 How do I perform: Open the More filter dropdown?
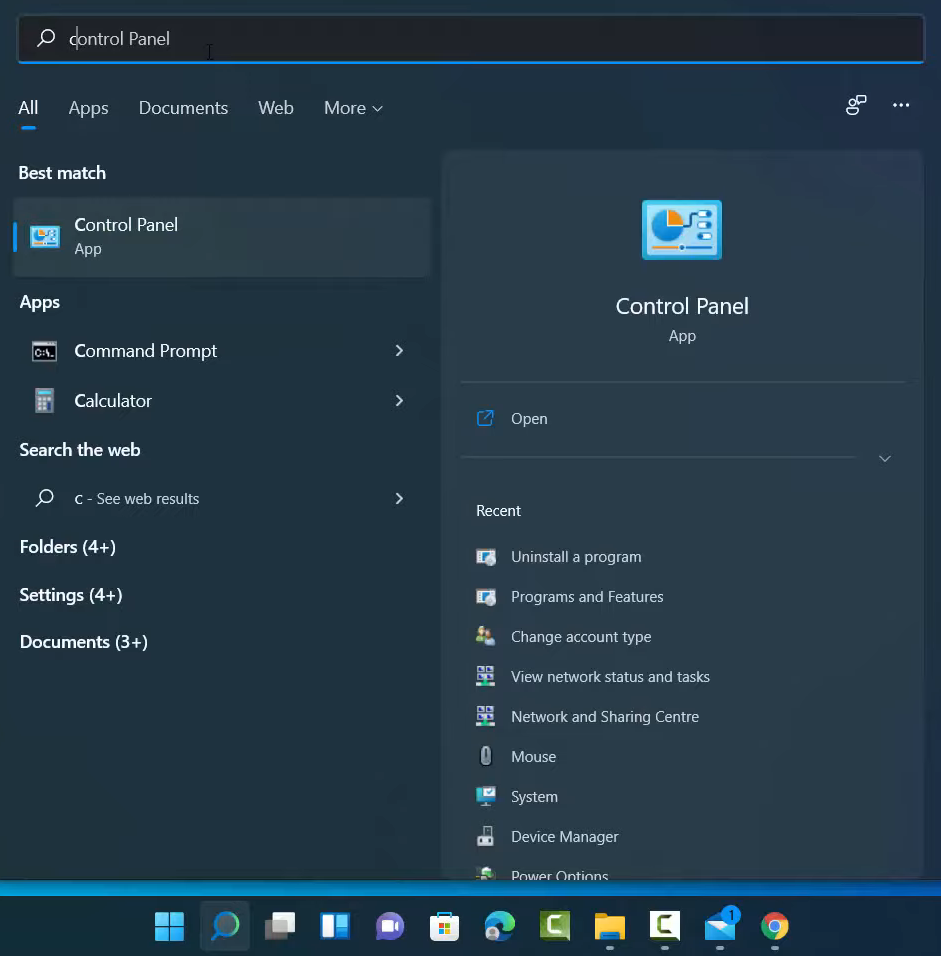353,108
